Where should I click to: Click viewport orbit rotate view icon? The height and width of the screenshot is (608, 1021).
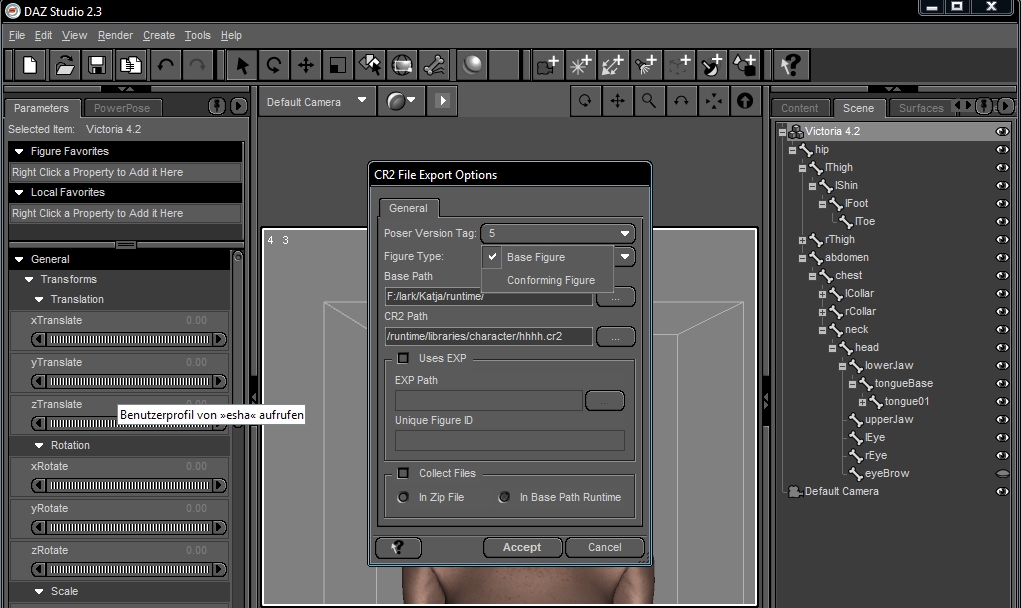pyautogui.click(x=585, y=101)
